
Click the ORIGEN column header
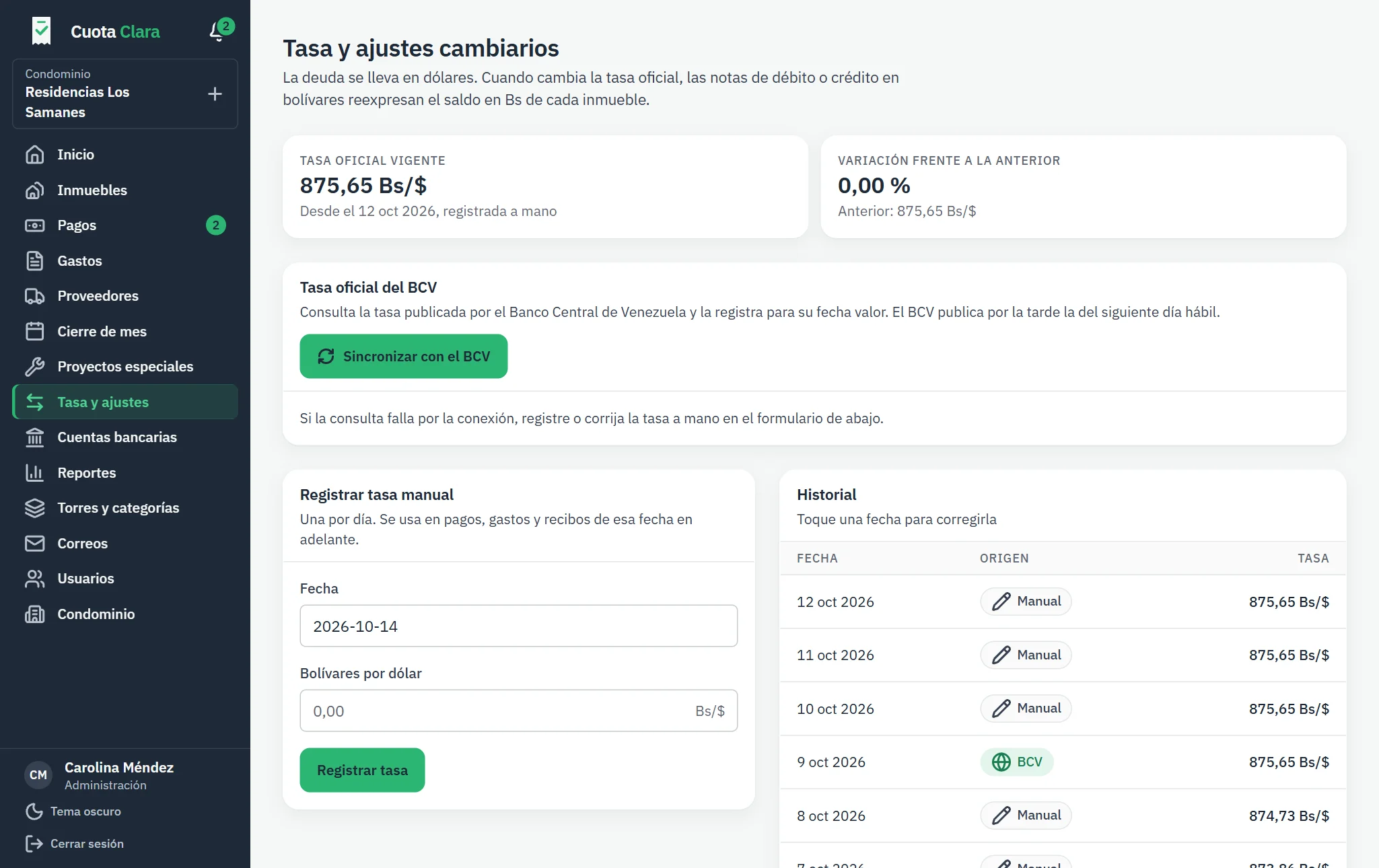(x=1004, y=558)
